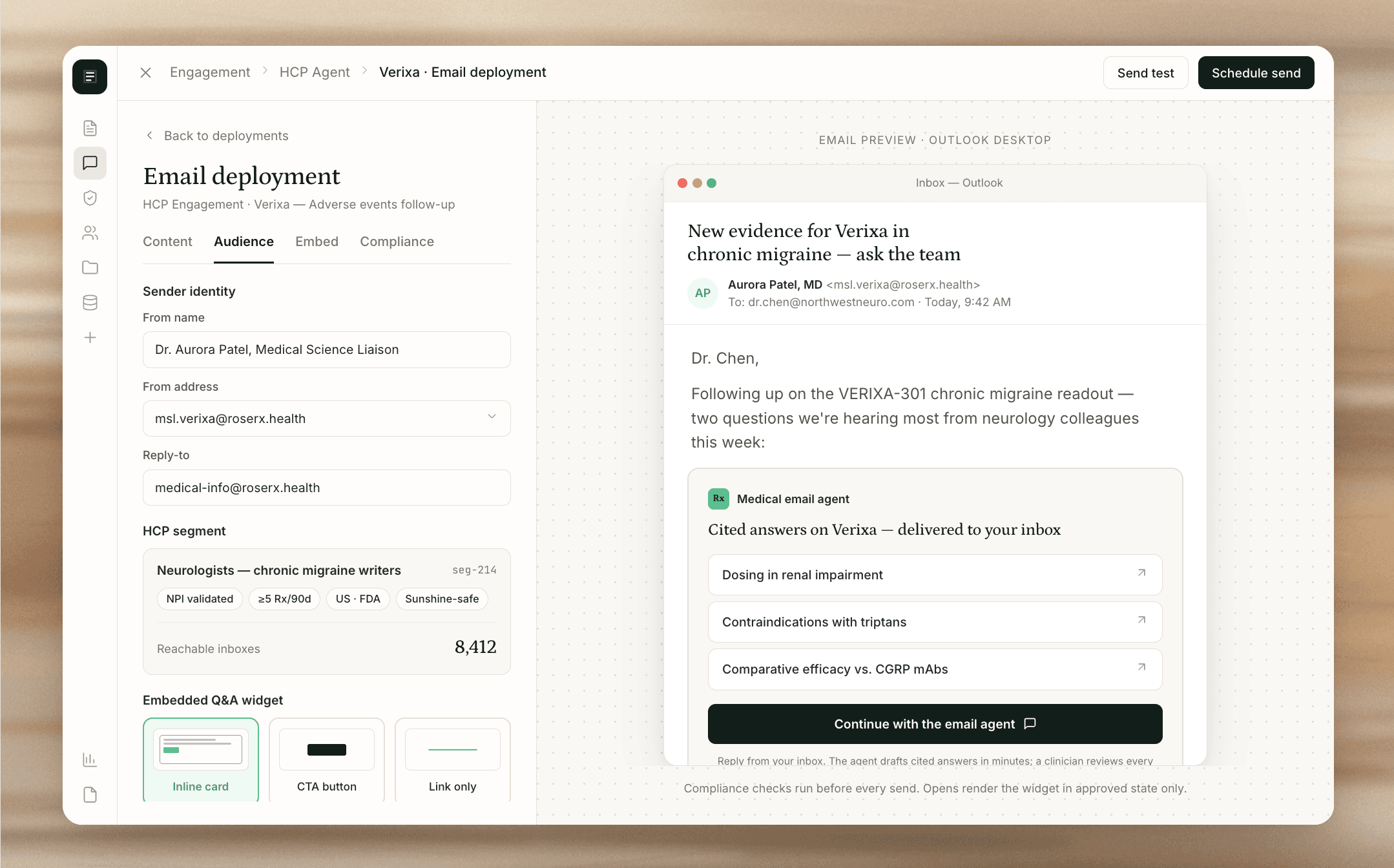Click the plus icon in sidebar
The width and height of the screenshot is (1394, 868).
point(90,337)
